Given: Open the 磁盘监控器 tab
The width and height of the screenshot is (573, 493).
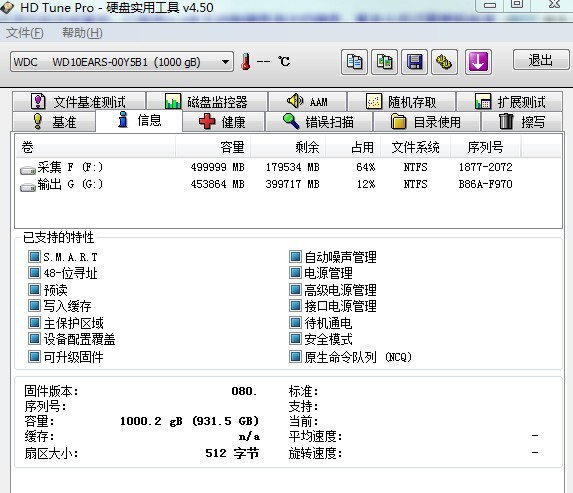Looking at the screenshot, I should click(x=207, y=102).
